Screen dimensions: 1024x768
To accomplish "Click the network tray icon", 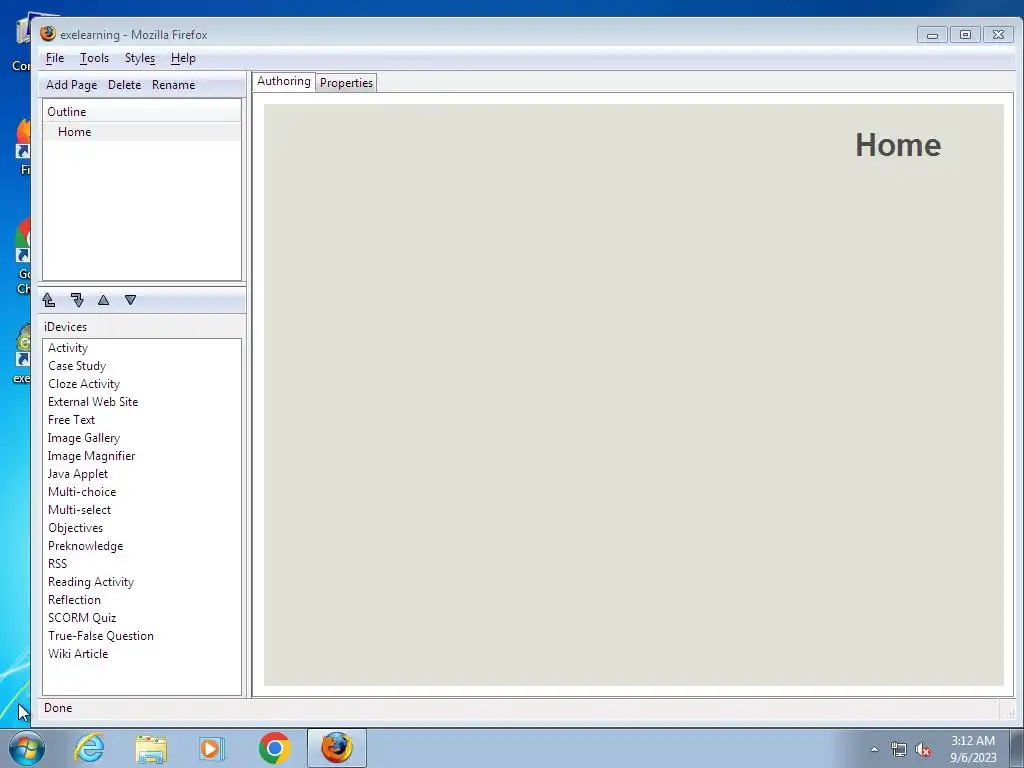I will (x=899, y=750).
